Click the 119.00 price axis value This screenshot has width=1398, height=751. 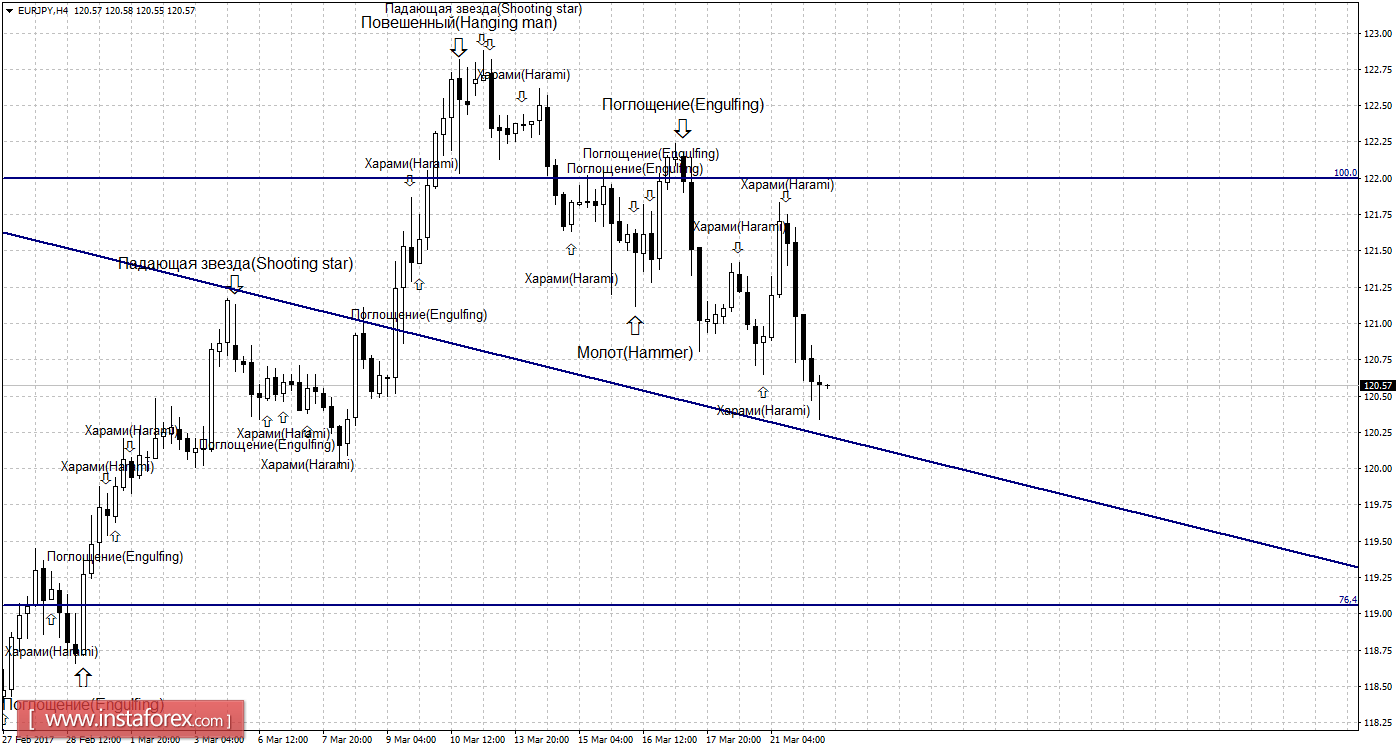tap(1376, 614)
